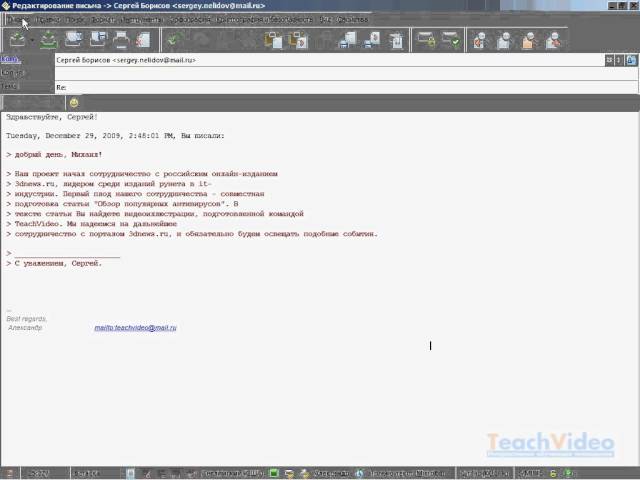
Task: Click the grey person toolbar icon
Action: (x=504, y=40)
